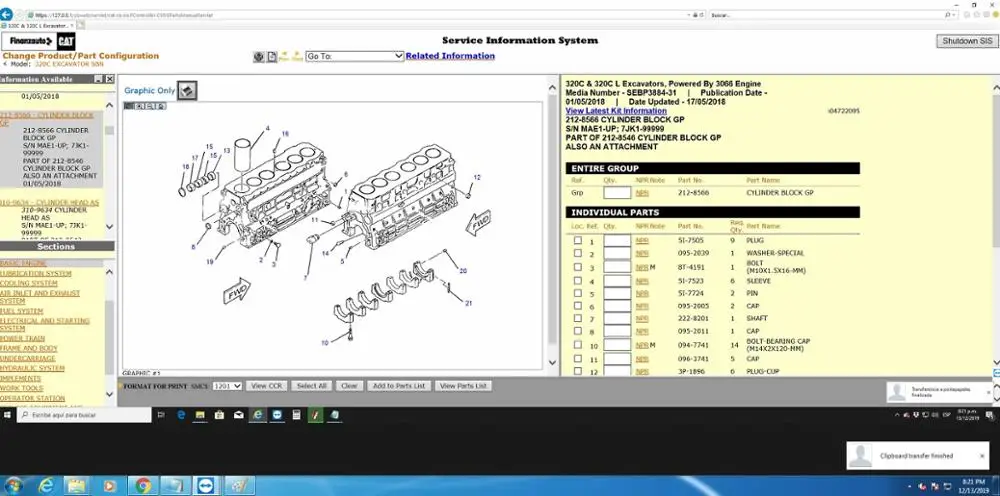Viewport: 1000px width, 496px height.
Task: Select Internet Explorer in the inner remote taskbar
Action: pyautogui.click(x=258, y=415)
